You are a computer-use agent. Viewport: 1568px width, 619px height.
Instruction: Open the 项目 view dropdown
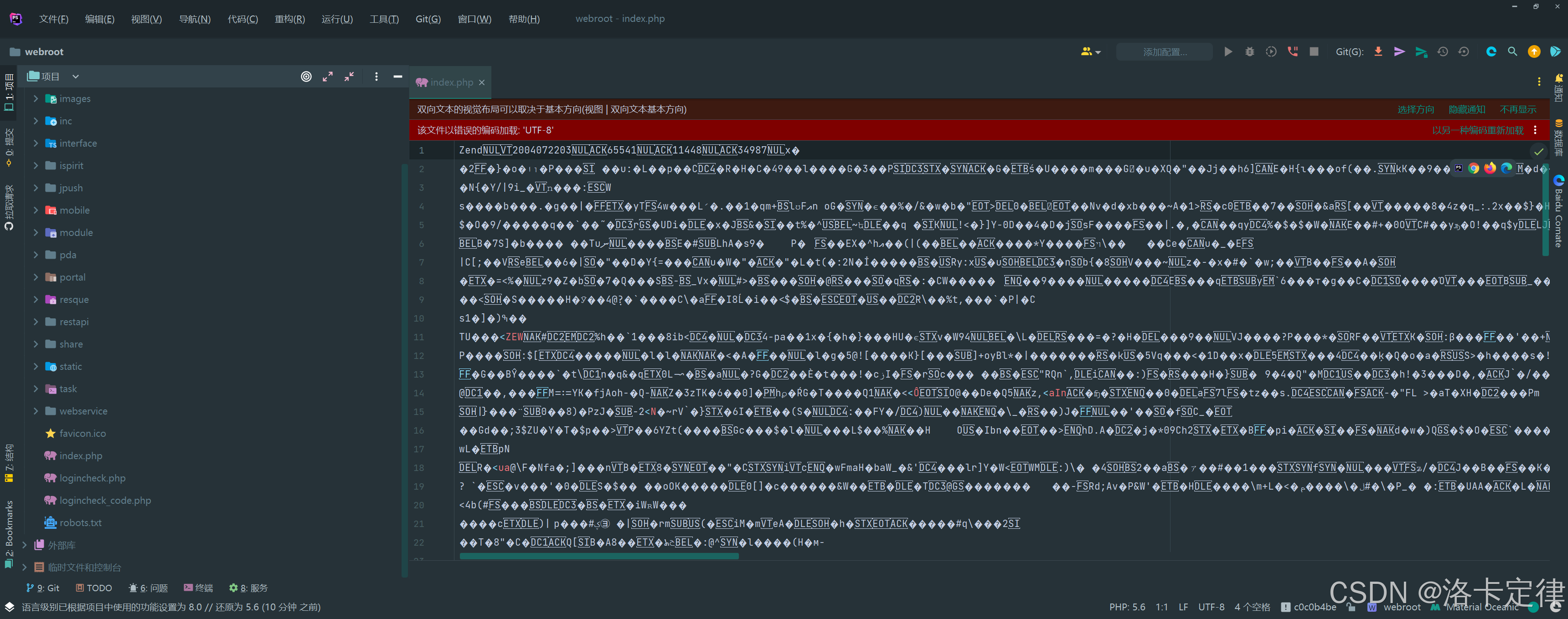click(x=76, y=77)
